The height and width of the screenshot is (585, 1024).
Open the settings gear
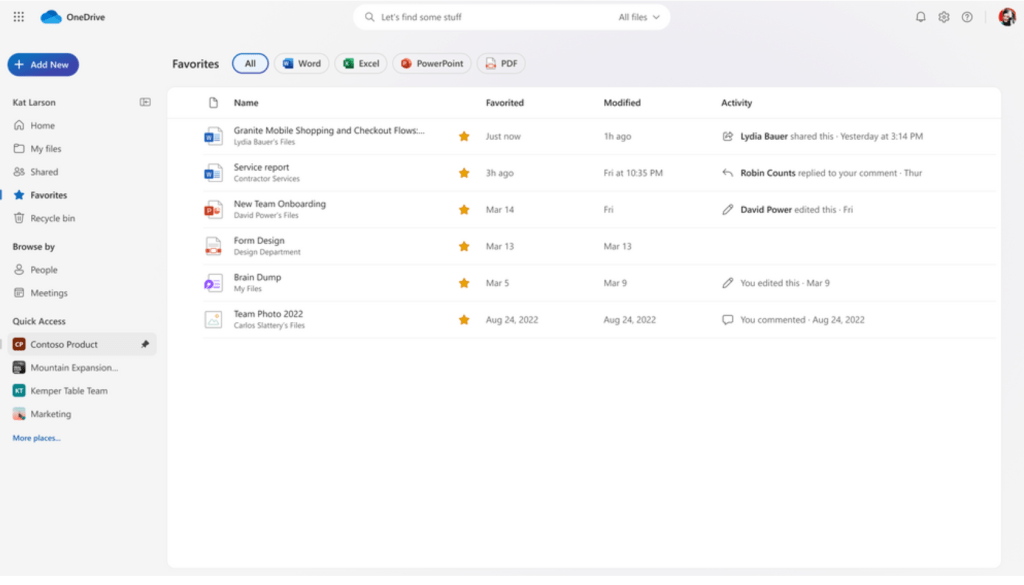(944, 17)
